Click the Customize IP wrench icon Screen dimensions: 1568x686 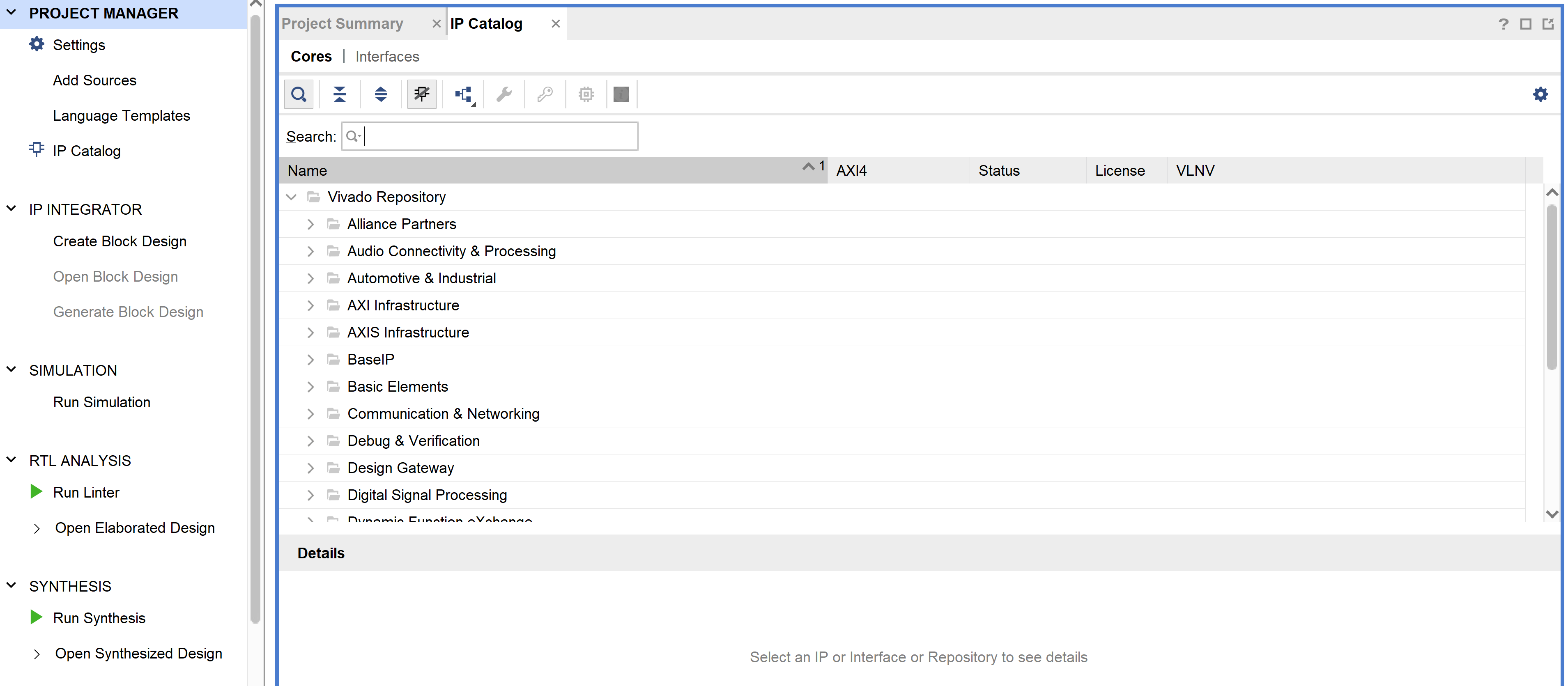[x=504, y=94]
